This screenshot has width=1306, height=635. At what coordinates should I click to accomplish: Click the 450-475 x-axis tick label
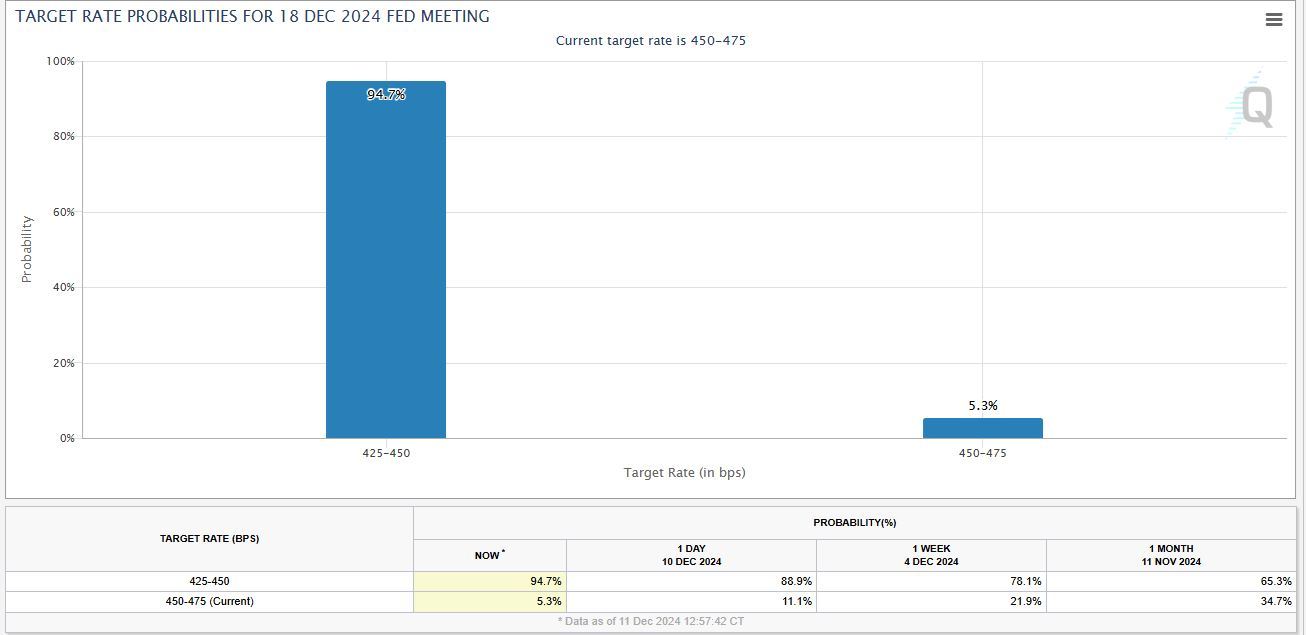982,453
